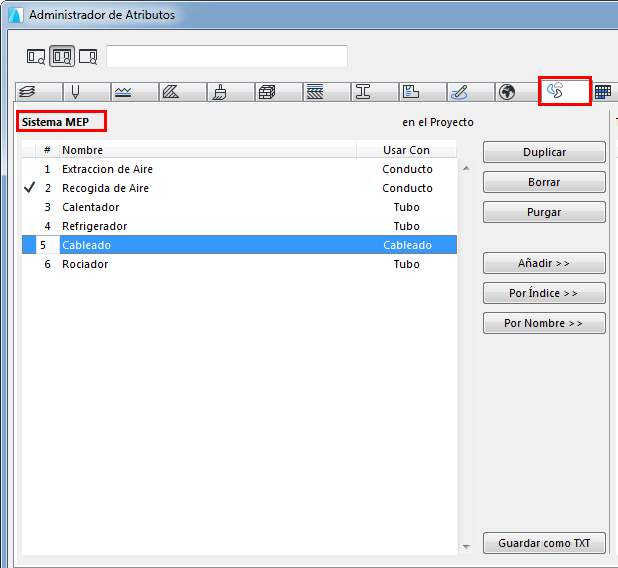Image resolution: width=618 pixels, height=568 pixels.
Task: Open the Markup Styles tab
Action: tap(471, 92)
